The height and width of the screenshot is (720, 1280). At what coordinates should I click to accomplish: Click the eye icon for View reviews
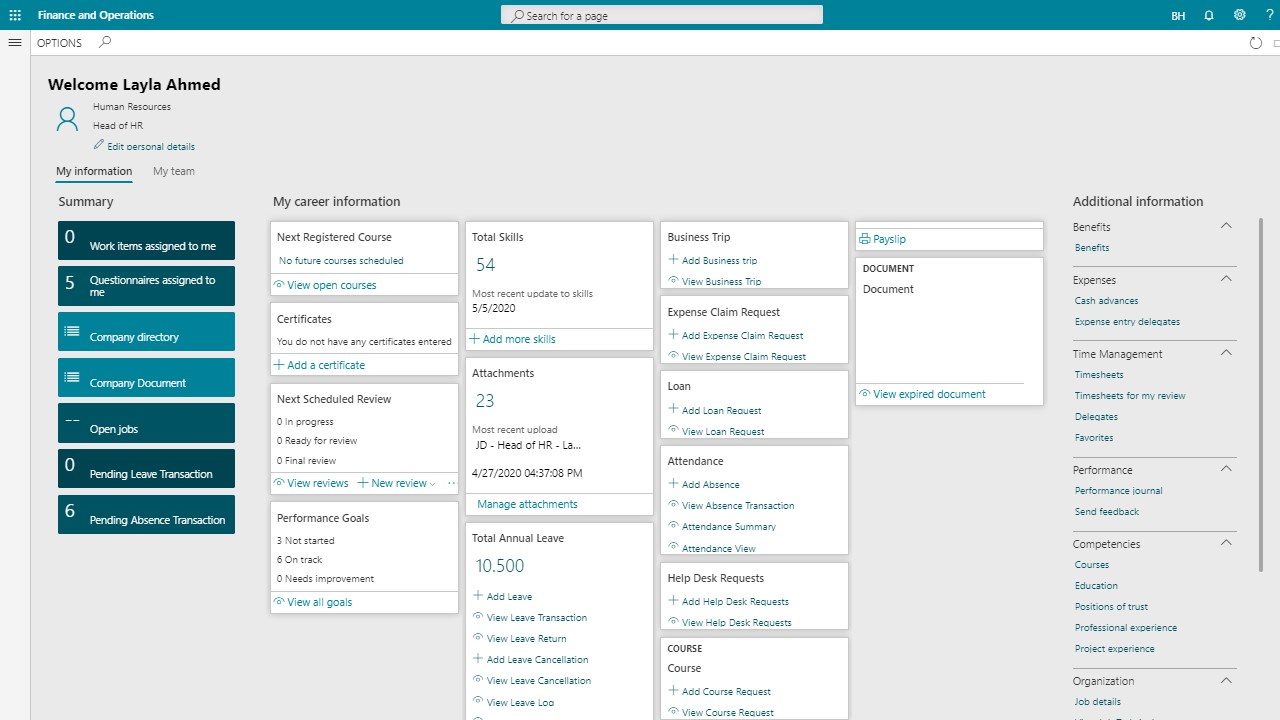[x=279, y=483]
